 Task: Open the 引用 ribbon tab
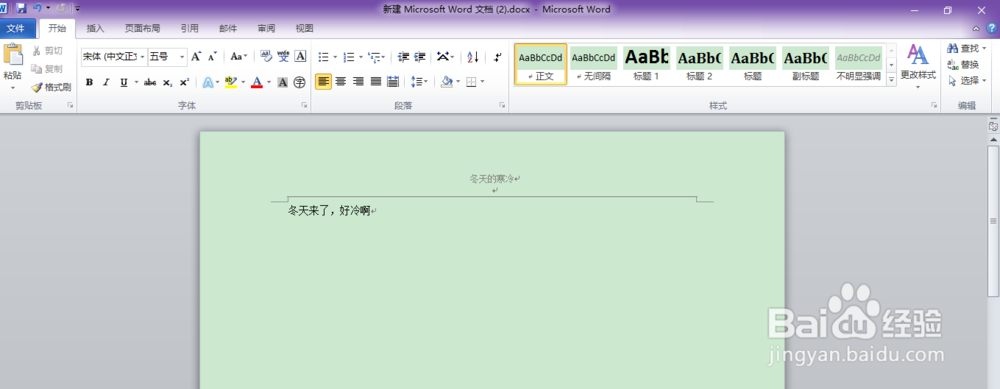[x=189, y=29]
